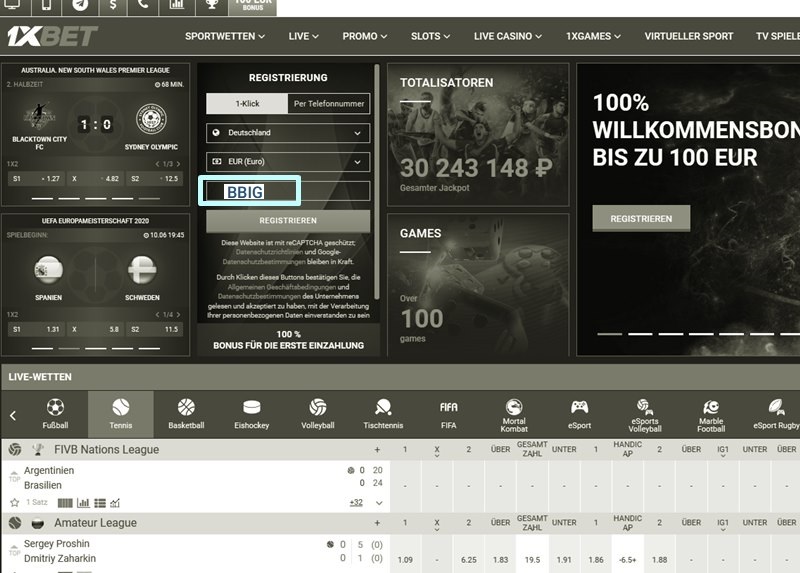
Task: Open the Telegram paper-plane icon
Action: tap(80, 5)
